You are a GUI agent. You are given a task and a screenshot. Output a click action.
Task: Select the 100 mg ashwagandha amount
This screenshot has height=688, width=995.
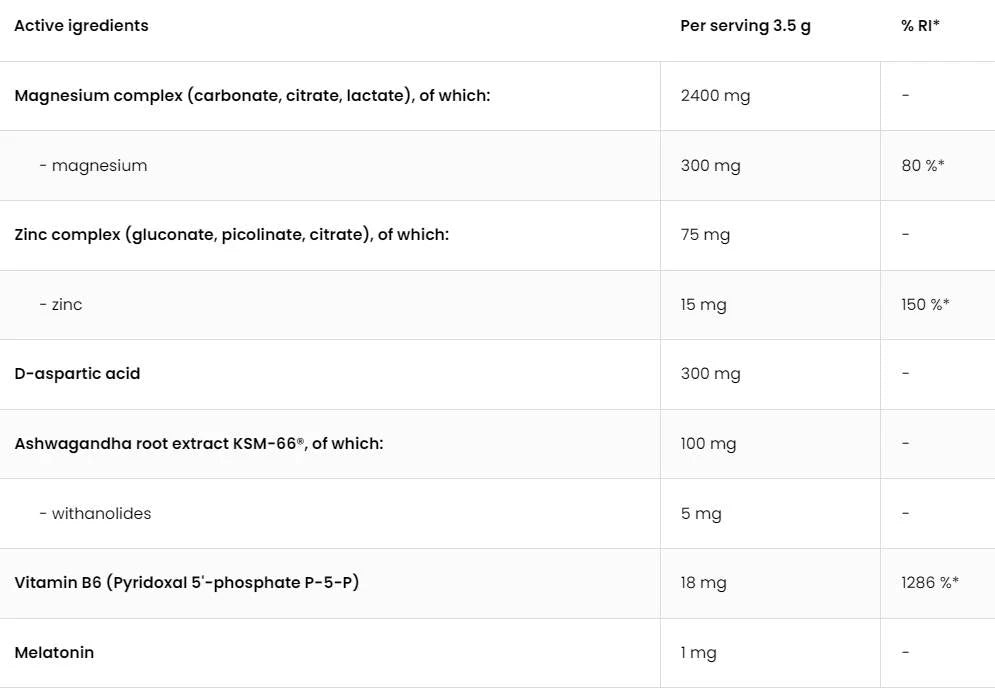[x=708, y=444]
